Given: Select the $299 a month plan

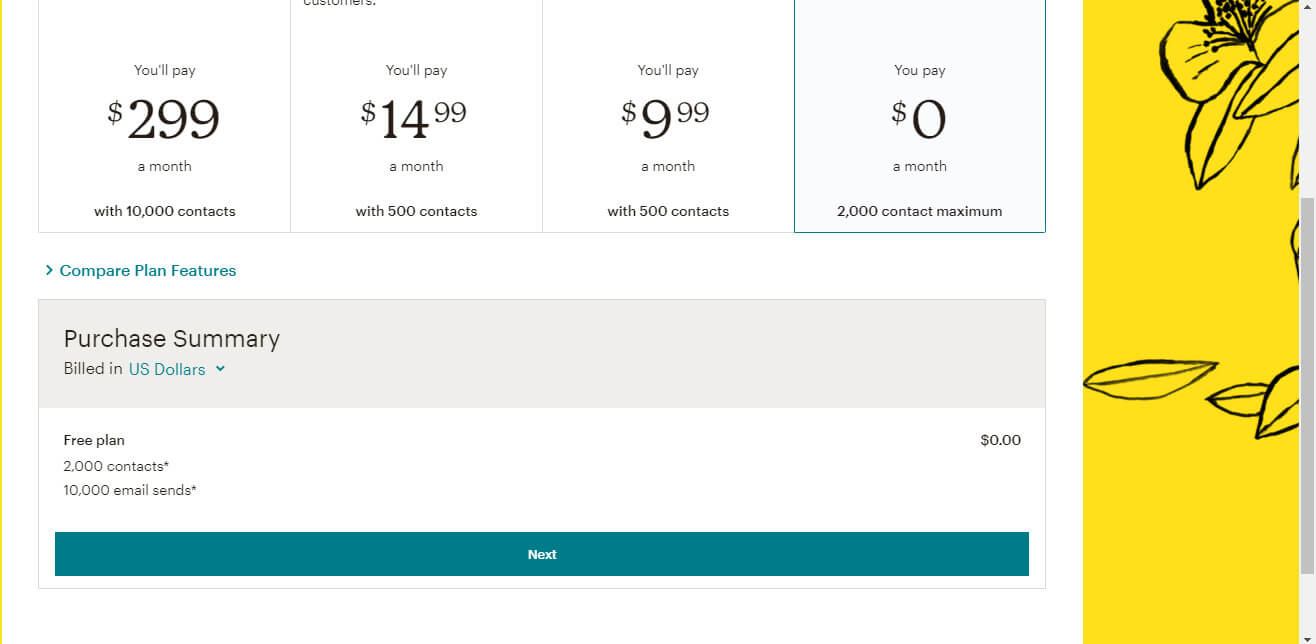Looking at the screenshot, I should pos(164,120).
